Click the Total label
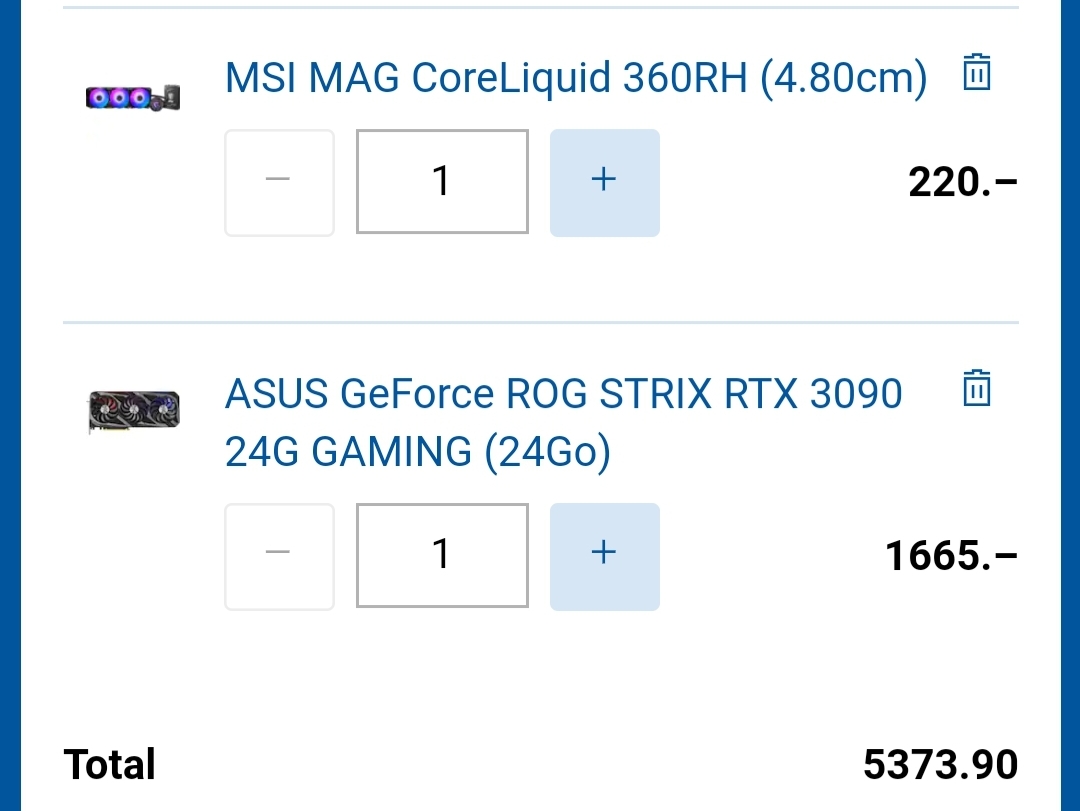Screen dimensions: 1080x811 click(x=110, y=765)
